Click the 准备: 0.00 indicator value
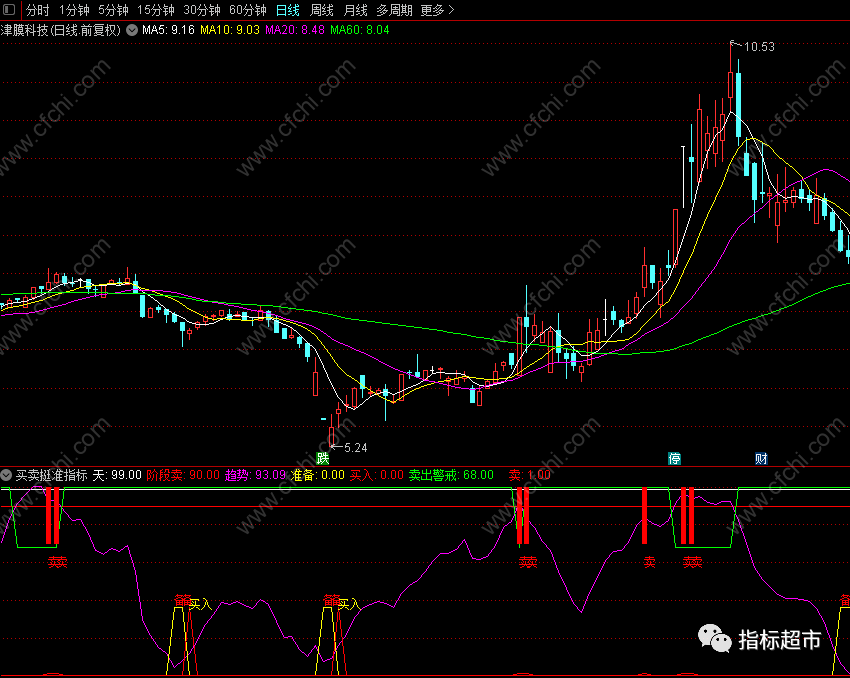The image size is (850, 678). tap(318, 475)
